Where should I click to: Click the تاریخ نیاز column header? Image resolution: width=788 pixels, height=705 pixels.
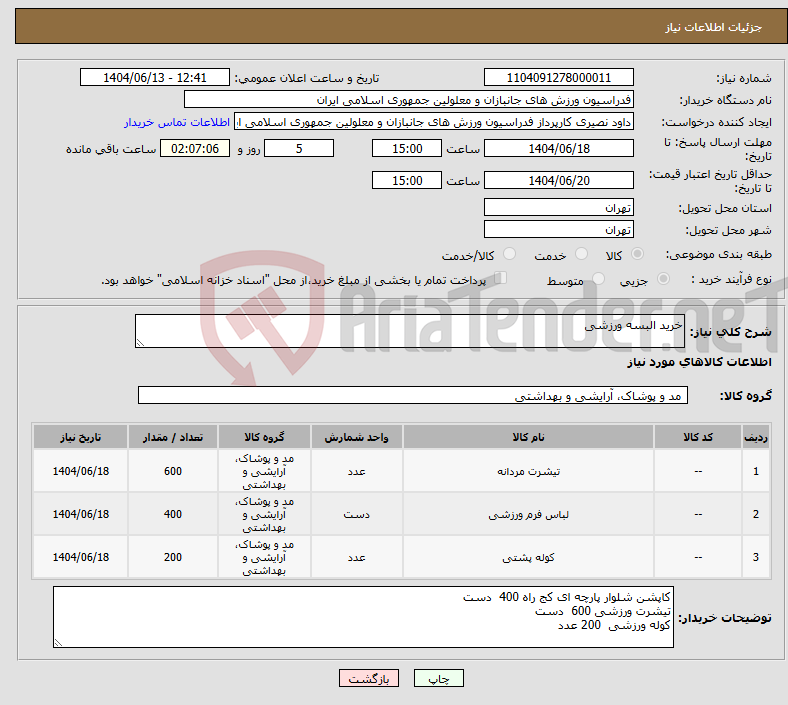pos(80,437)
